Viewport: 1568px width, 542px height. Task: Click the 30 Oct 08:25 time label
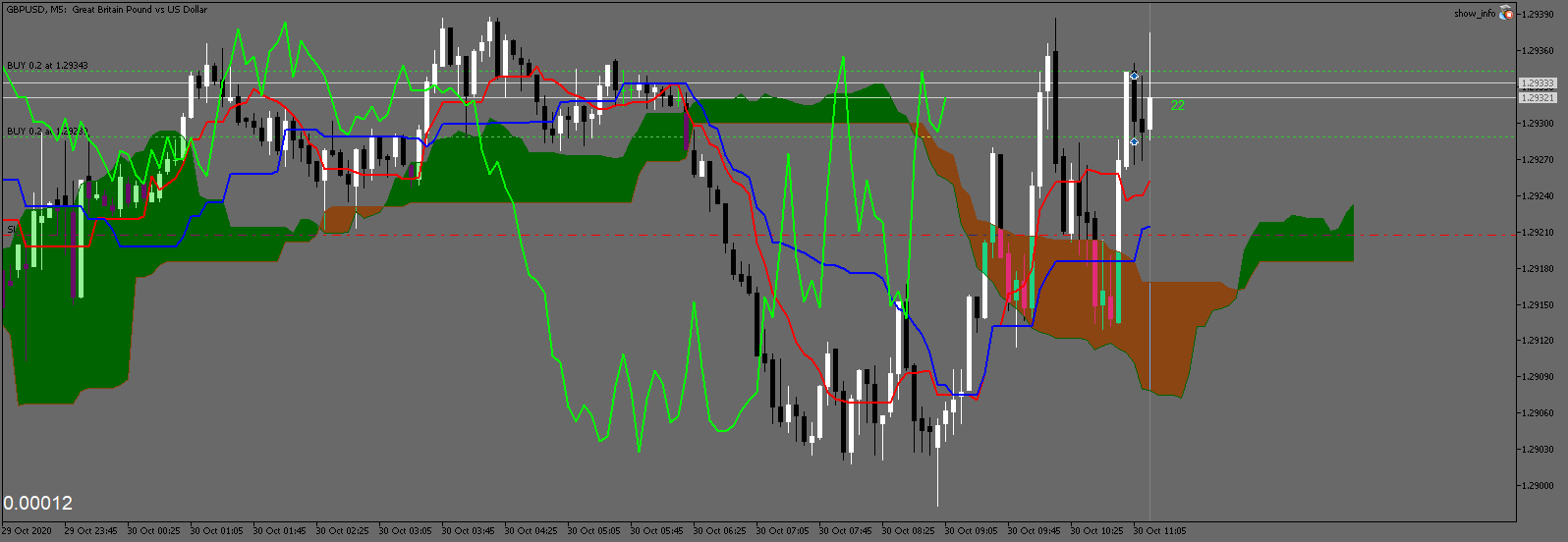[x=908, y=531]
